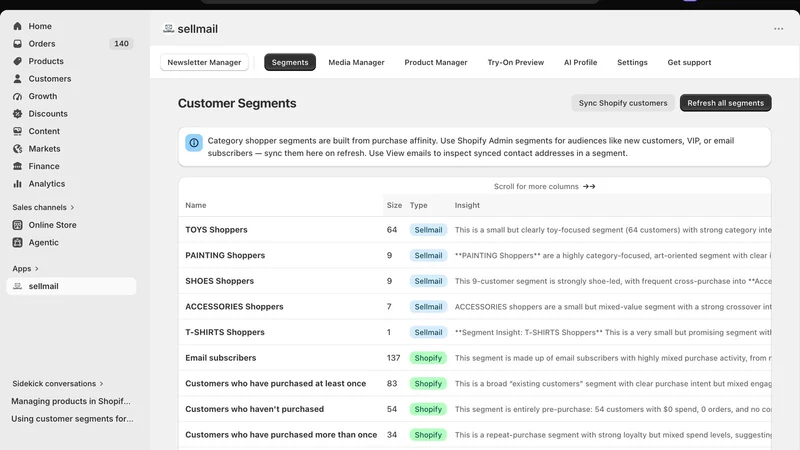Open 'Managing products in Shopif...' conversation
This screenshot has height=450, width=800.
coord(71,401)
